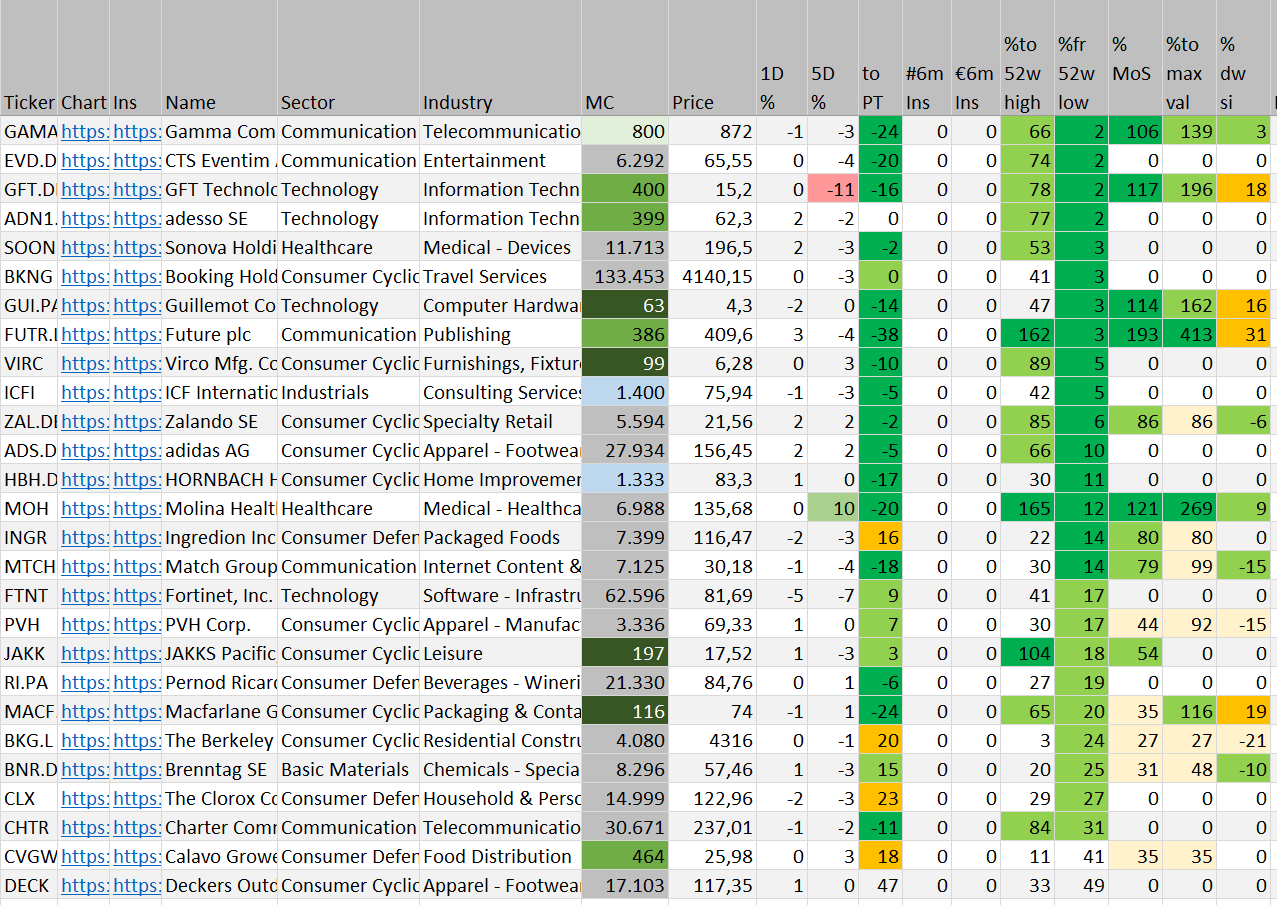Viewport: 1277px width, 905px height.
Task: Open the Ins link in the Zalando SE row
Action: point(136,422)
